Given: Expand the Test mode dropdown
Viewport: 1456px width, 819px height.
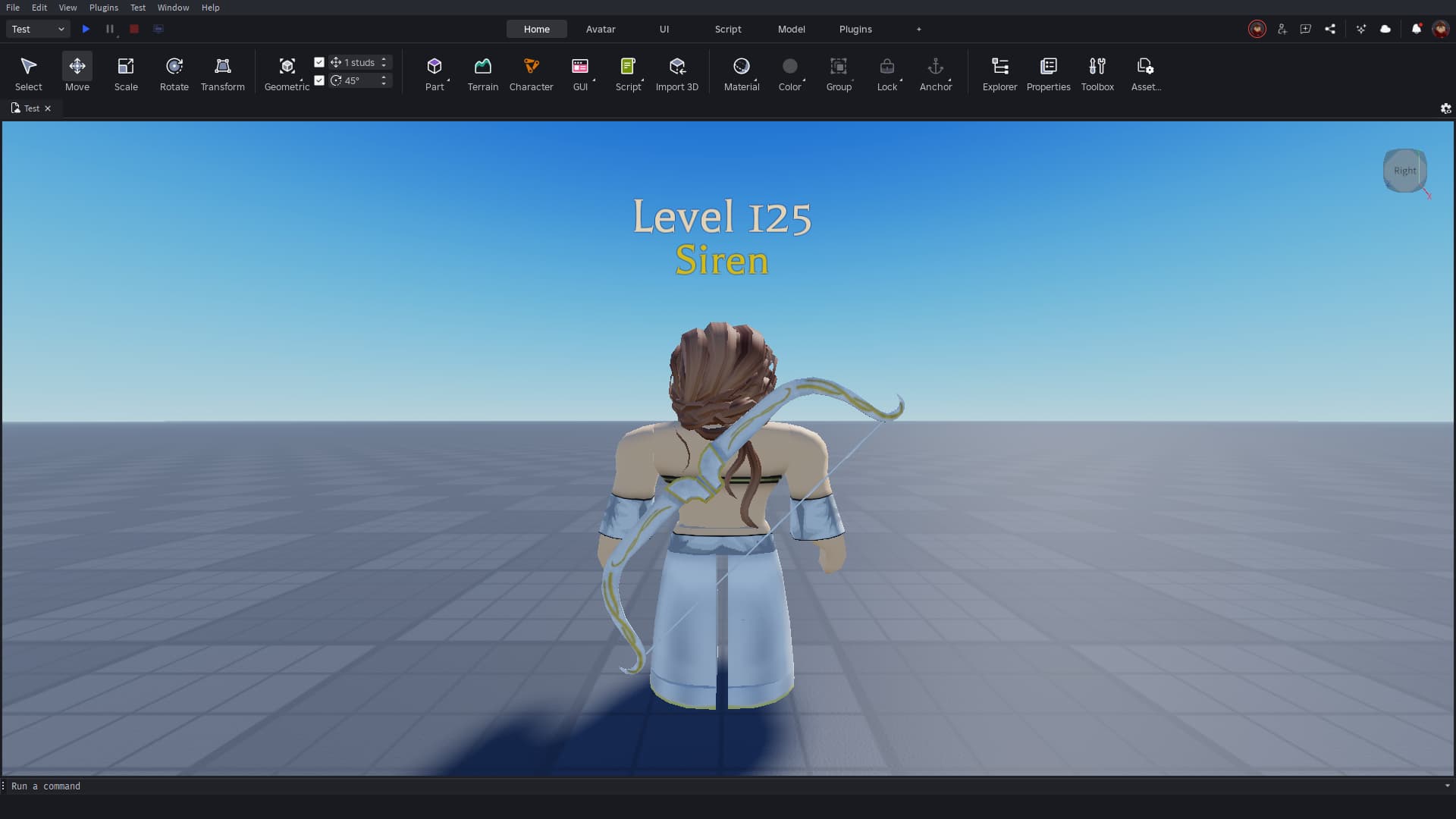Looking at the screenshot, I should click(38, 29).
